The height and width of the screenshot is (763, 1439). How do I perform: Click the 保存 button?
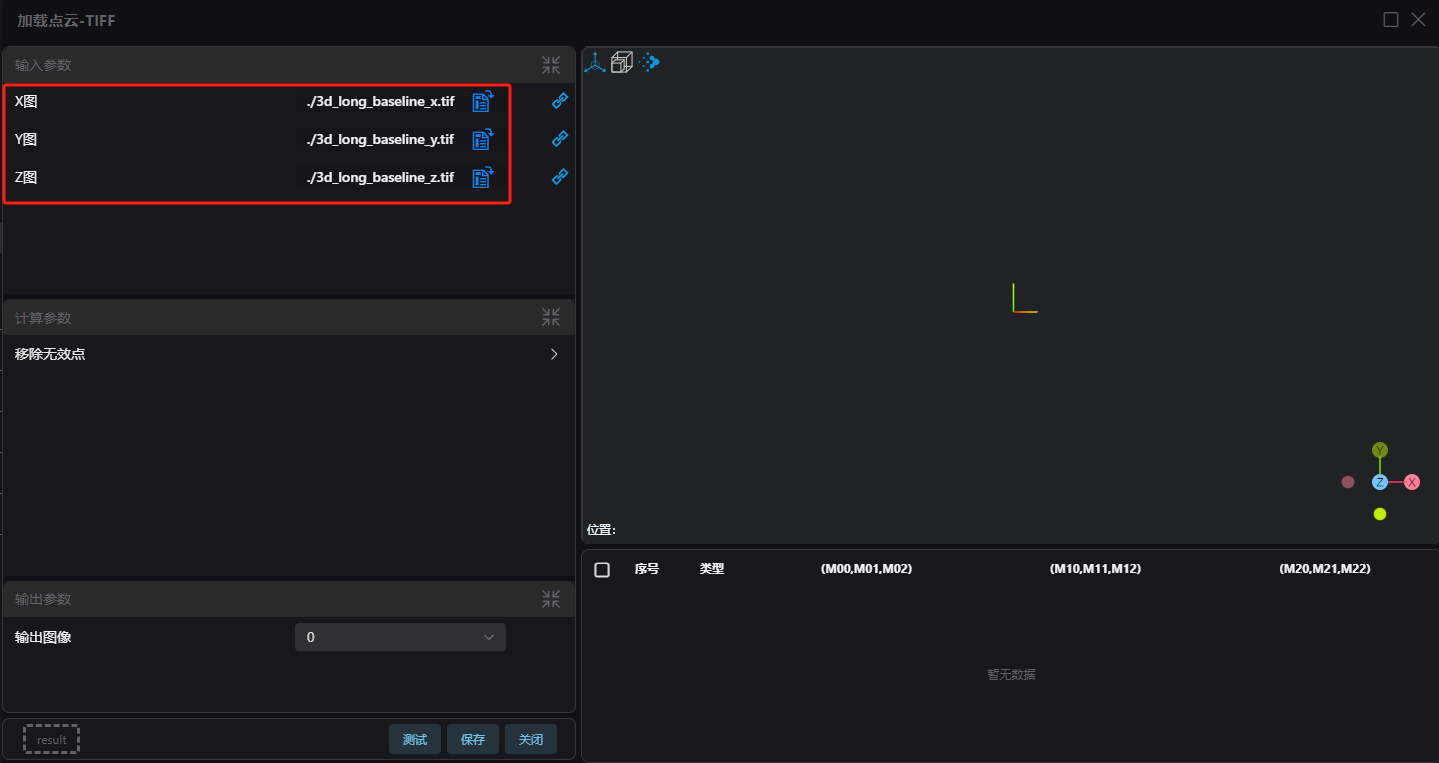[473, 740]
